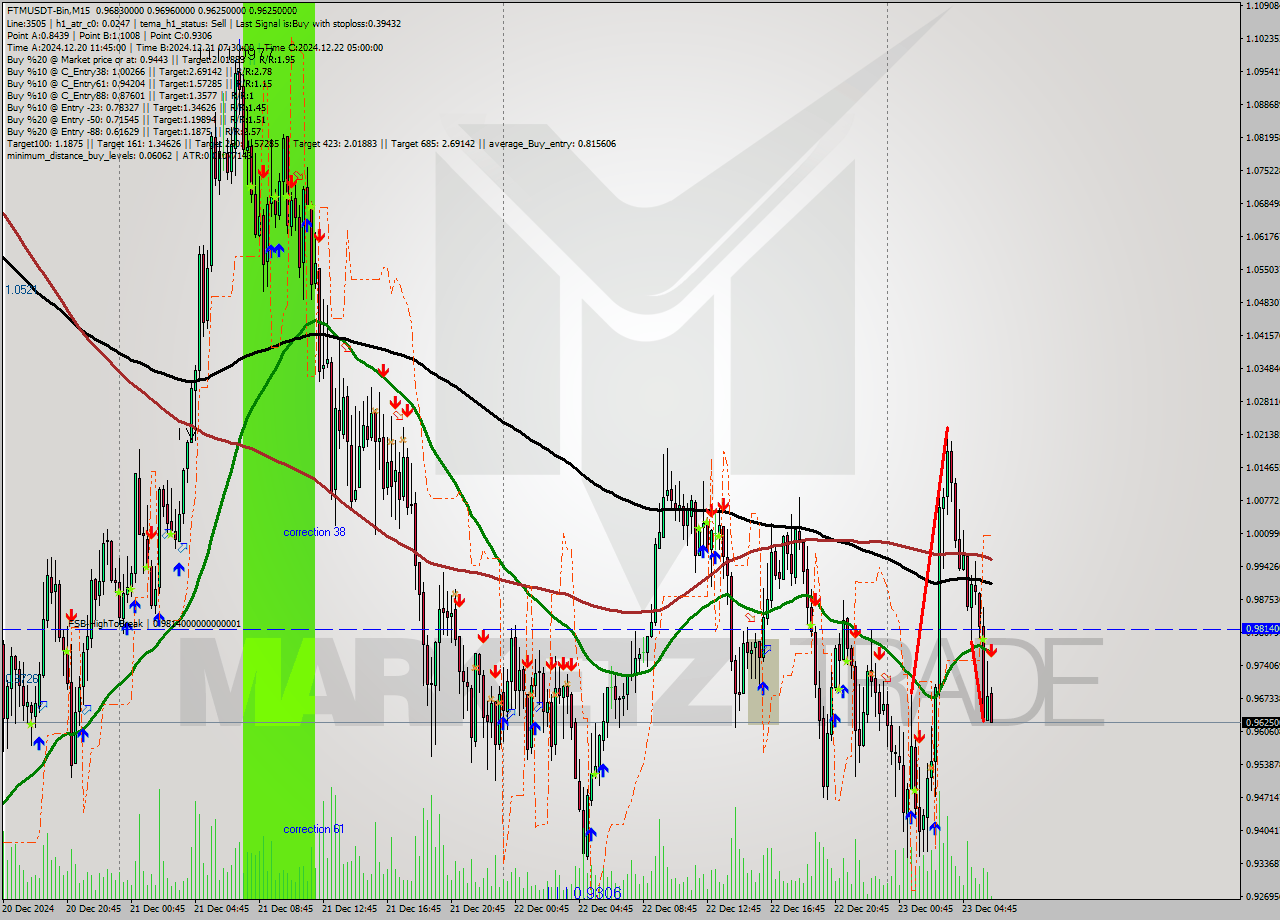Click the 'correction 61' chart label
The width and height of the screenshot is (1280, 920).
(x=314, y=829)
